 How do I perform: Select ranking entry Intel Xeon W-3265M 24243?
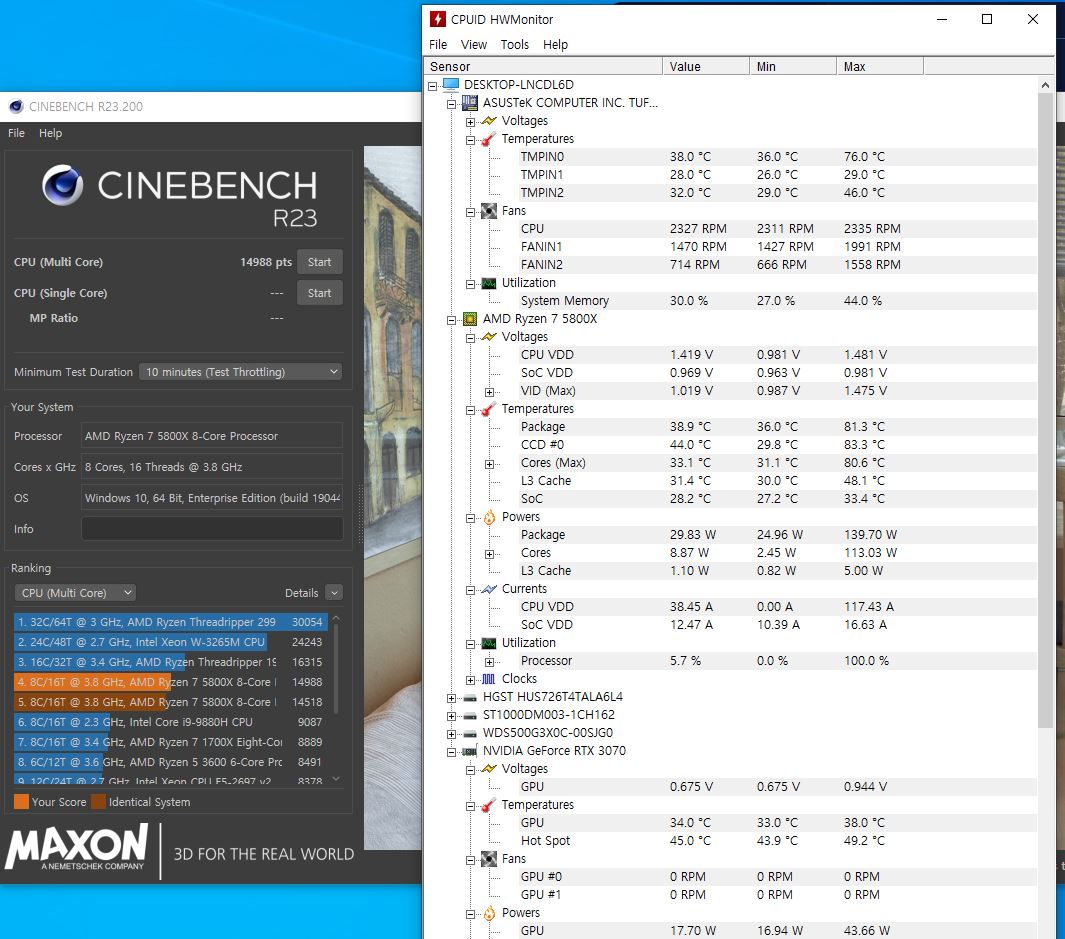coord(170,641)
